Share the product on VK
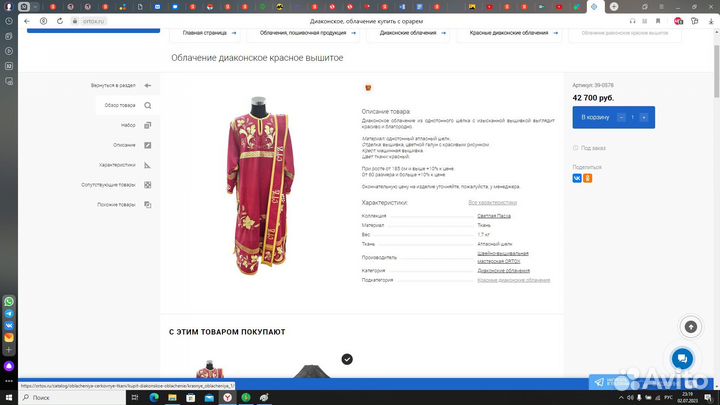720x405 pixels. click(x=577, y=178)
